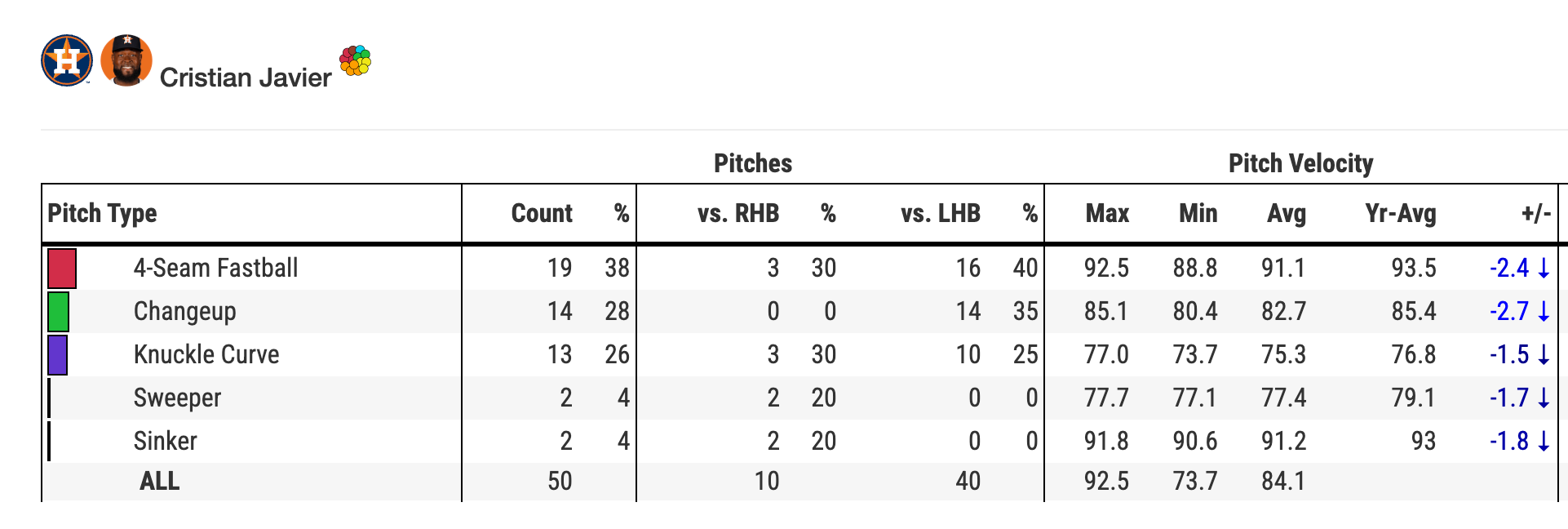Sort table by Max velocity header
This screenshot has width=1568, height=529.
[1106, 214]
